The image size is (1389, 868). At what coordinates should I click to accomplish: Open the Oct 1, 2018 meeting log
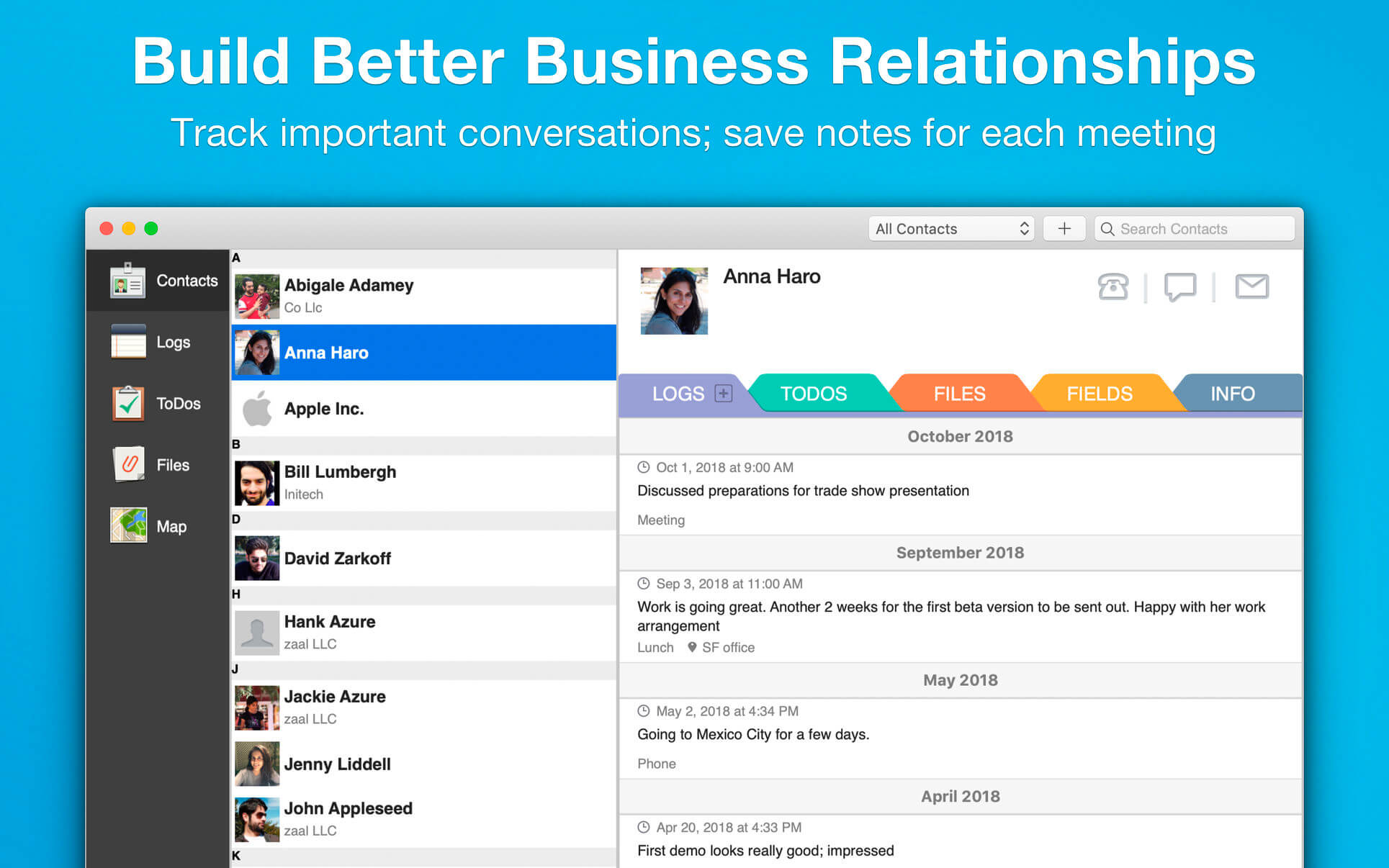(x=802, y=491)
